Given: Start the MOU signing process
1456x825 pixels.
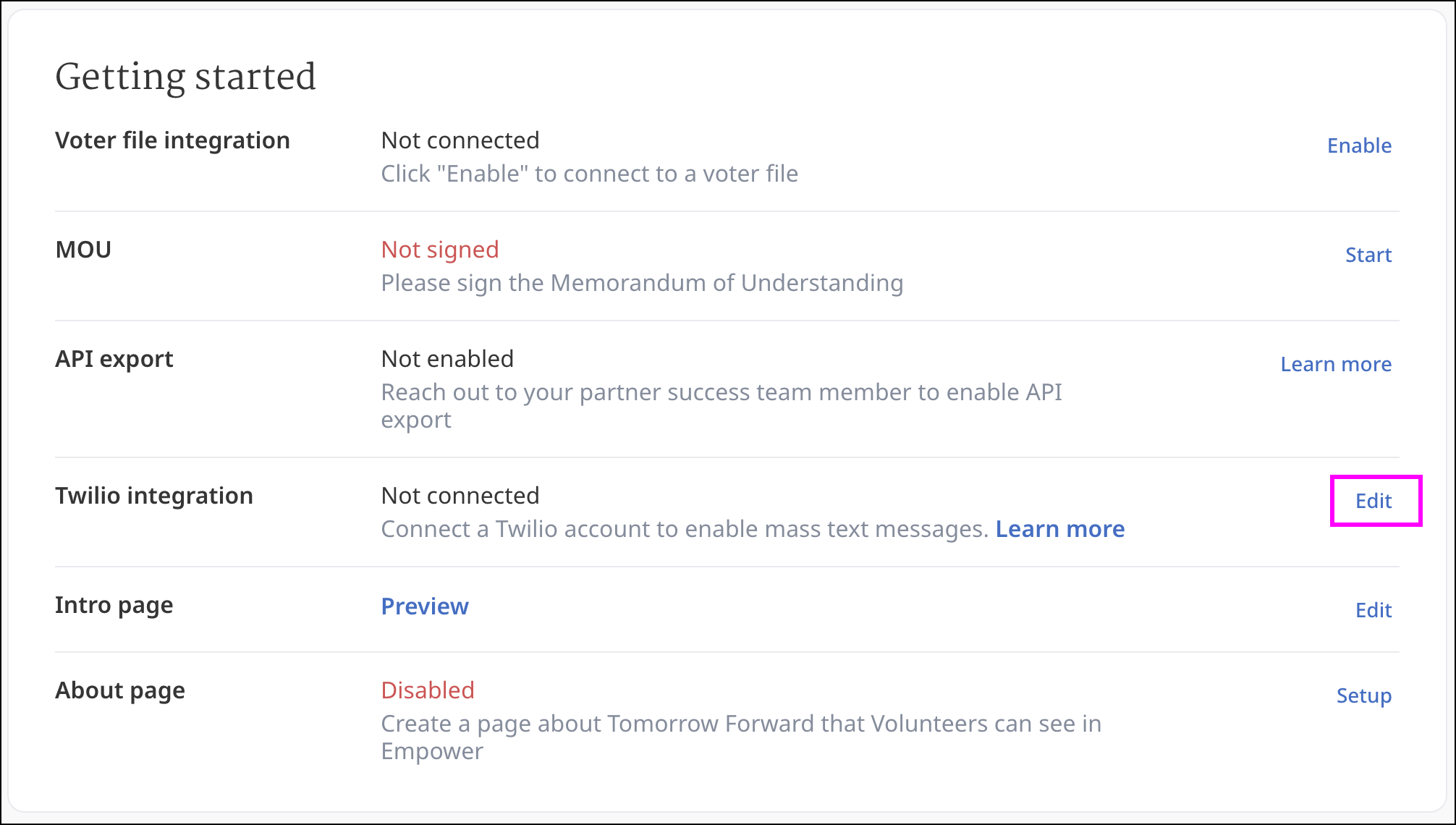Looking at the screenshot, I should pyautogui.click(x=1368, y=255).
